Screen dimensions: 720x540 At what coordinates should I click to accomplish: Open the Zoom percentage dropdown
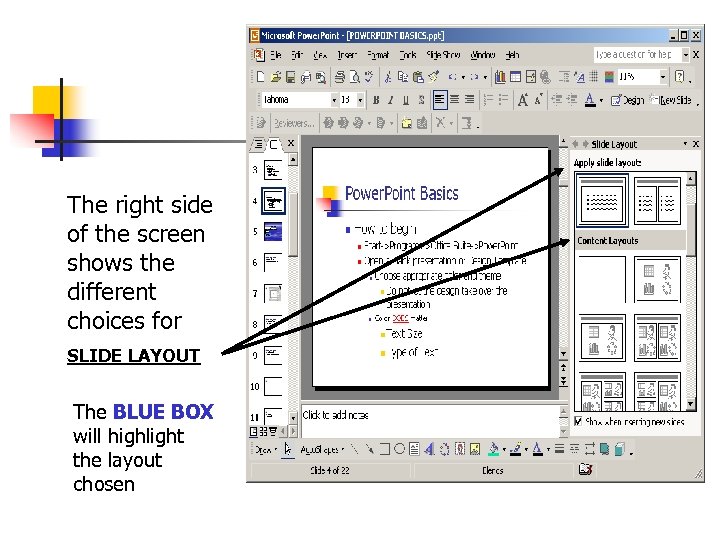click(663, 77)
